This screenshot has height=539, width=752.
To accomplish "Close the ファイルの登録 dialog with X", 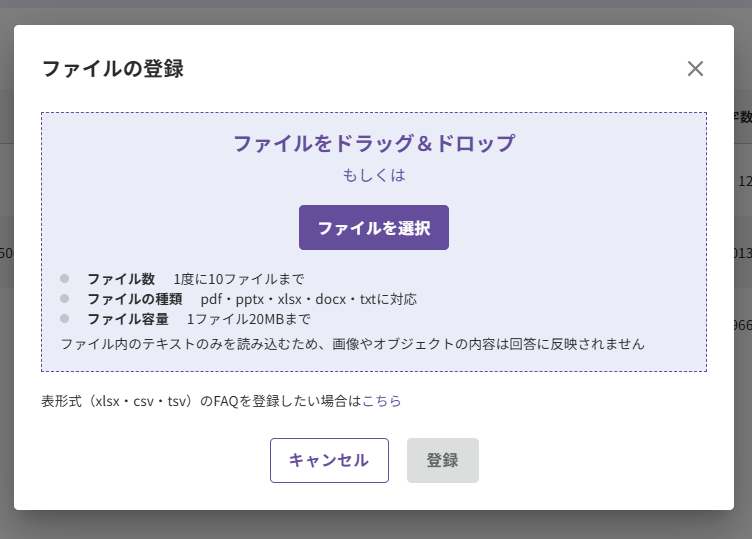I will [695, 69].
